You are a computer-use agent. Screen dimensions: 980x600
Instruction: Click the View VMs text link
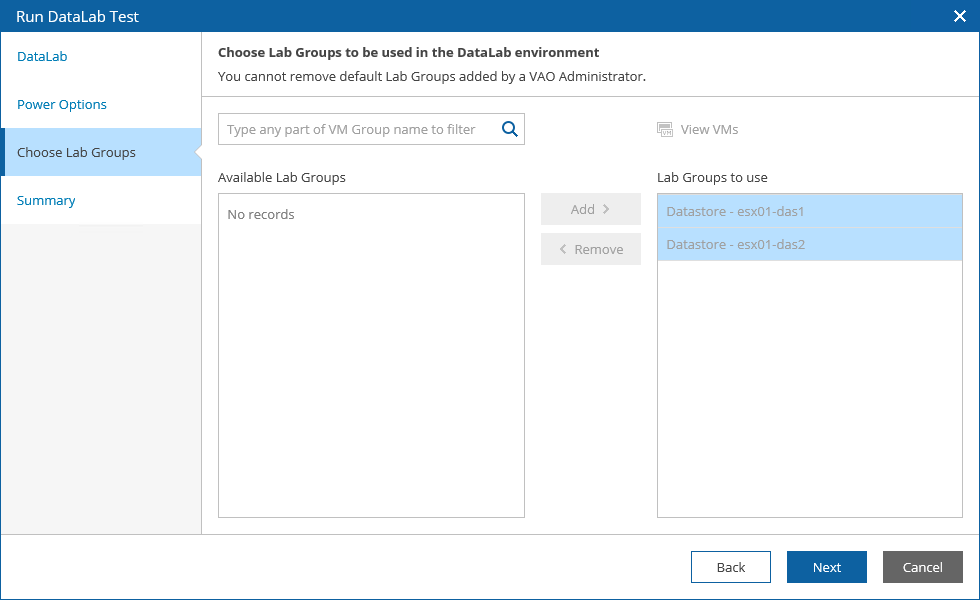point(709,129)
